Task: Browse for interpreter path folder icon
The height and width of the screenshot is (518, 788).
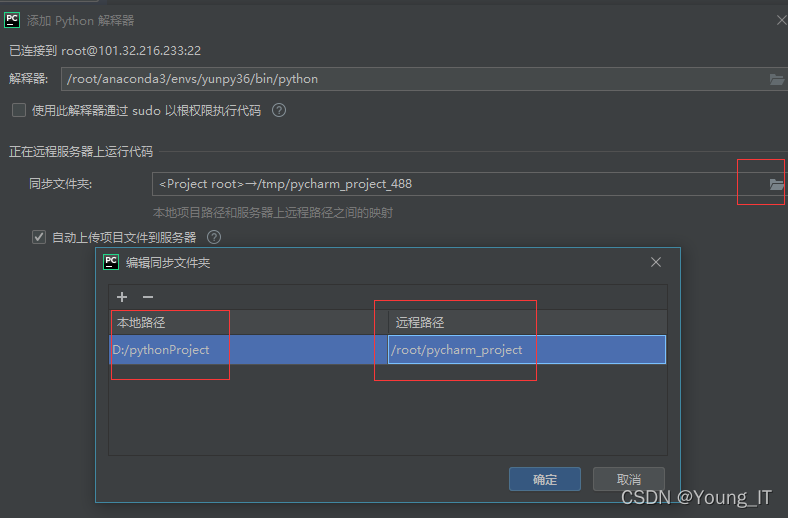Action: (x=776, y=79)
